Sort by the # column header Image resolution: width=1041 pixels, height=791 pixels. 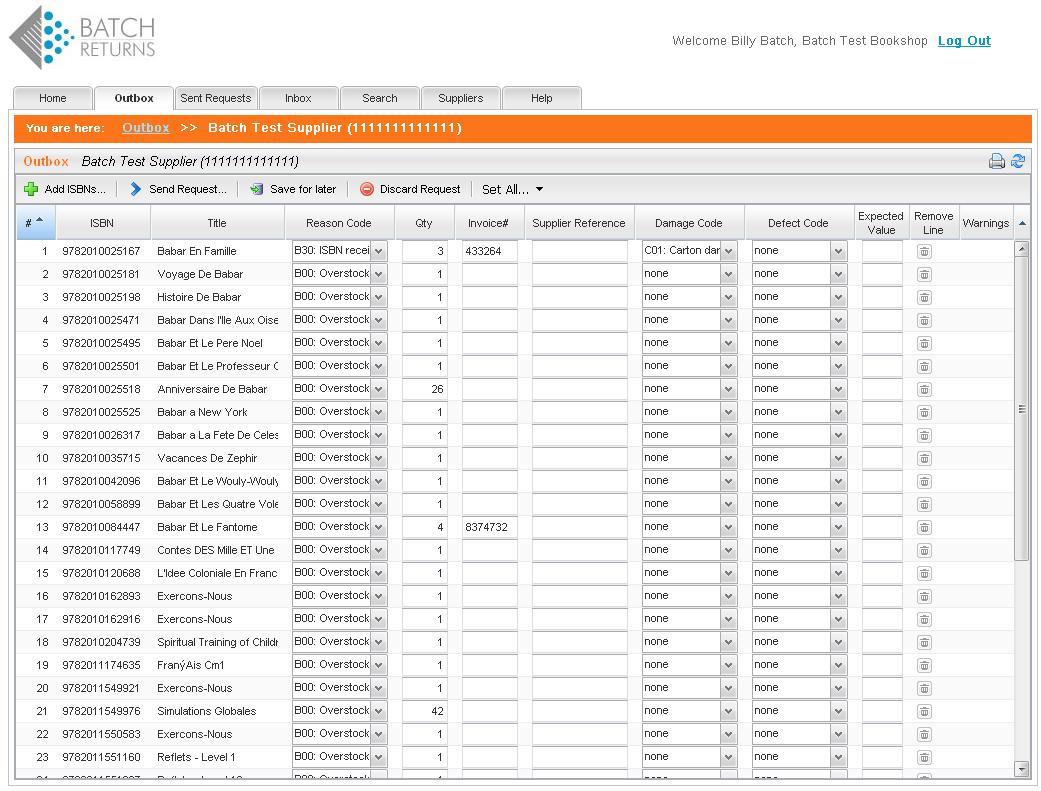coord(36,223)
